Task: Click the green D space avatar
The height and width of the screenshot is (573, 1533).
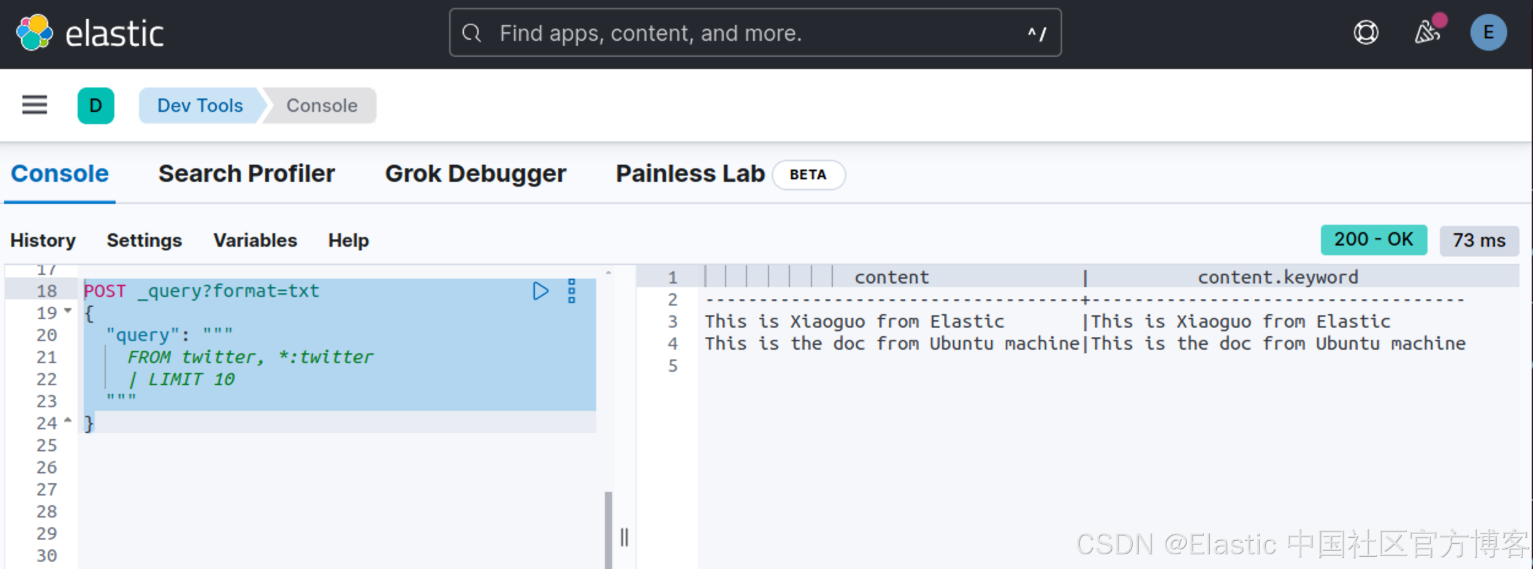Action: click(x=96, y=105)
